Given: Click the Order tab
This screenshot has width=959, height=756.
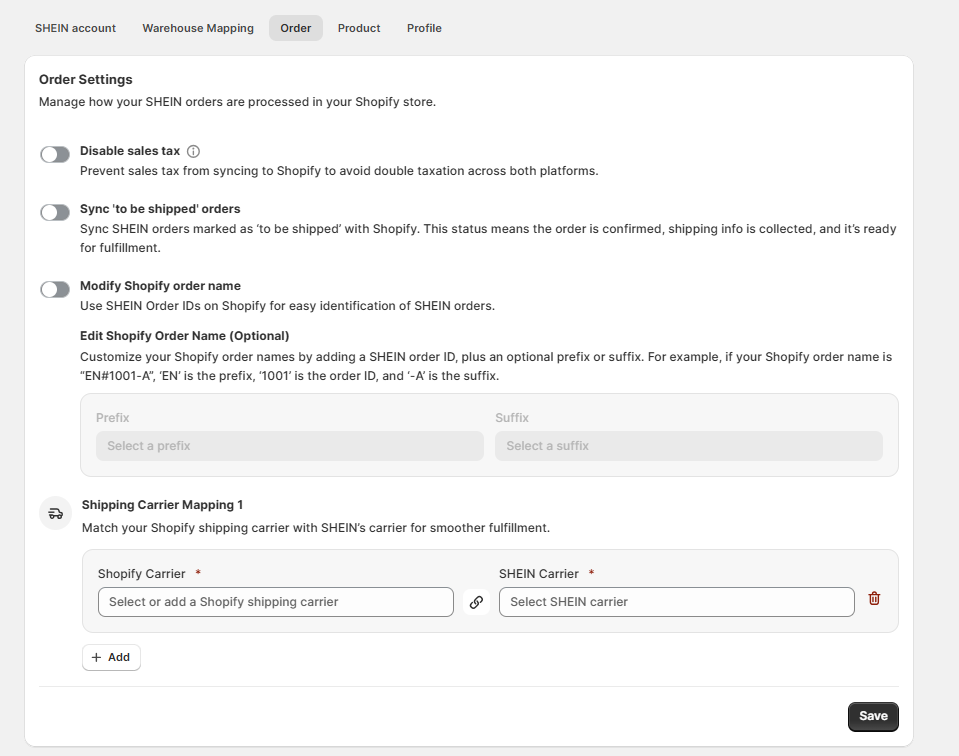Looking at the screenshot, I should [x=296, y=28].
